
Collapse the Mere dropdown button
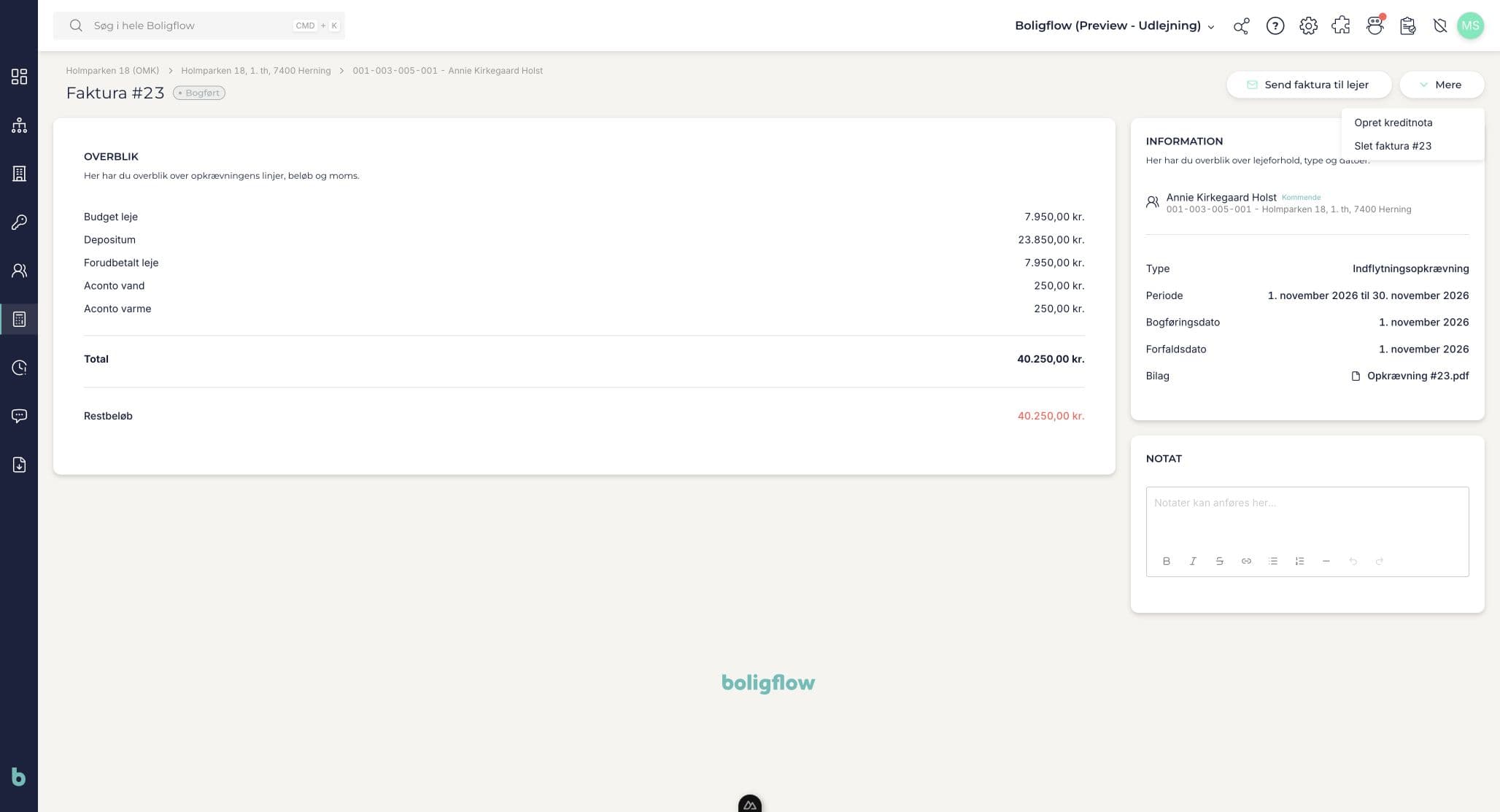[x=1441, y=85]
